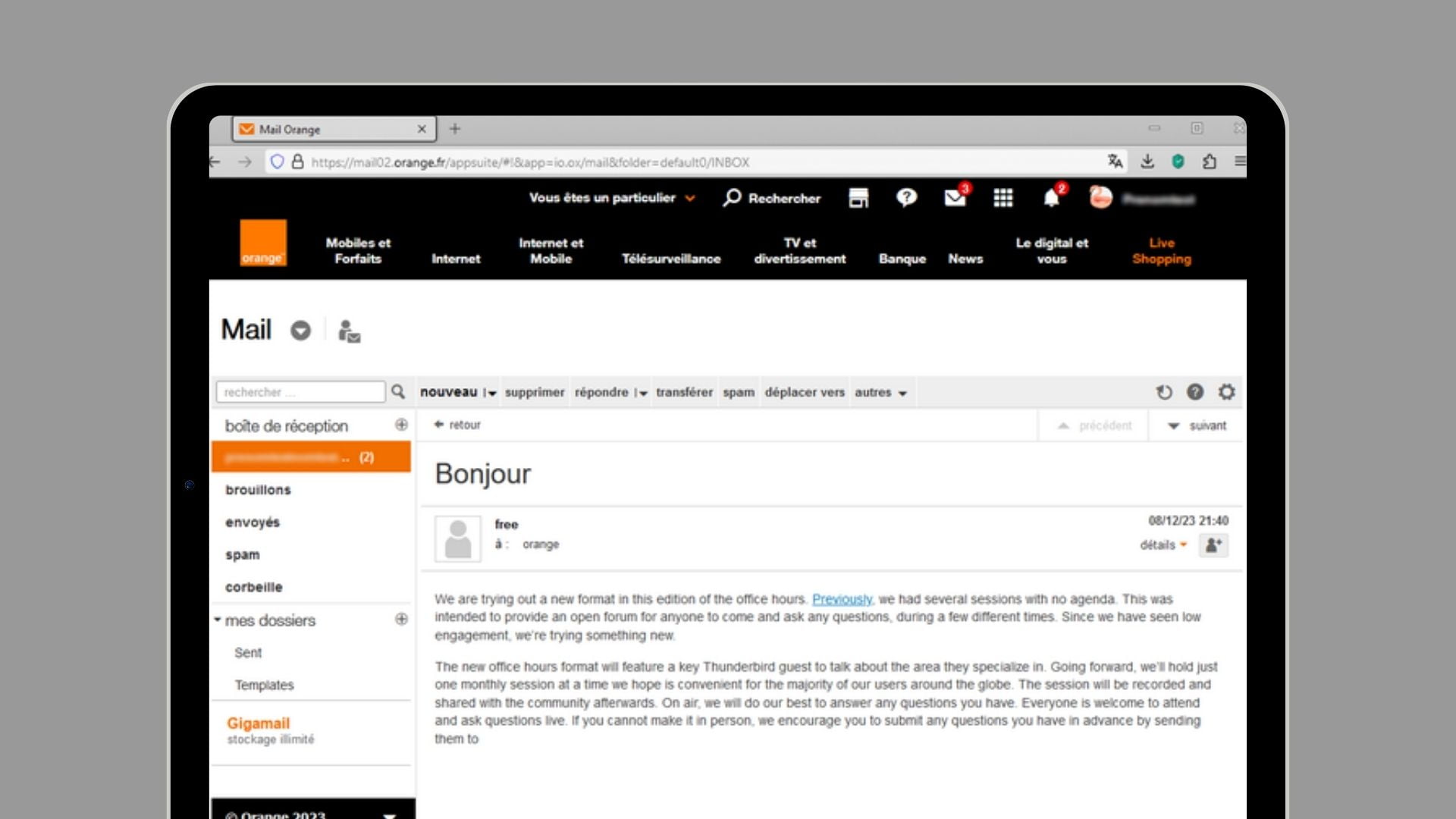Open the mail envelope with badge
The width and height of the screenshot is (1456, 819).
click(x=955, y=197)
